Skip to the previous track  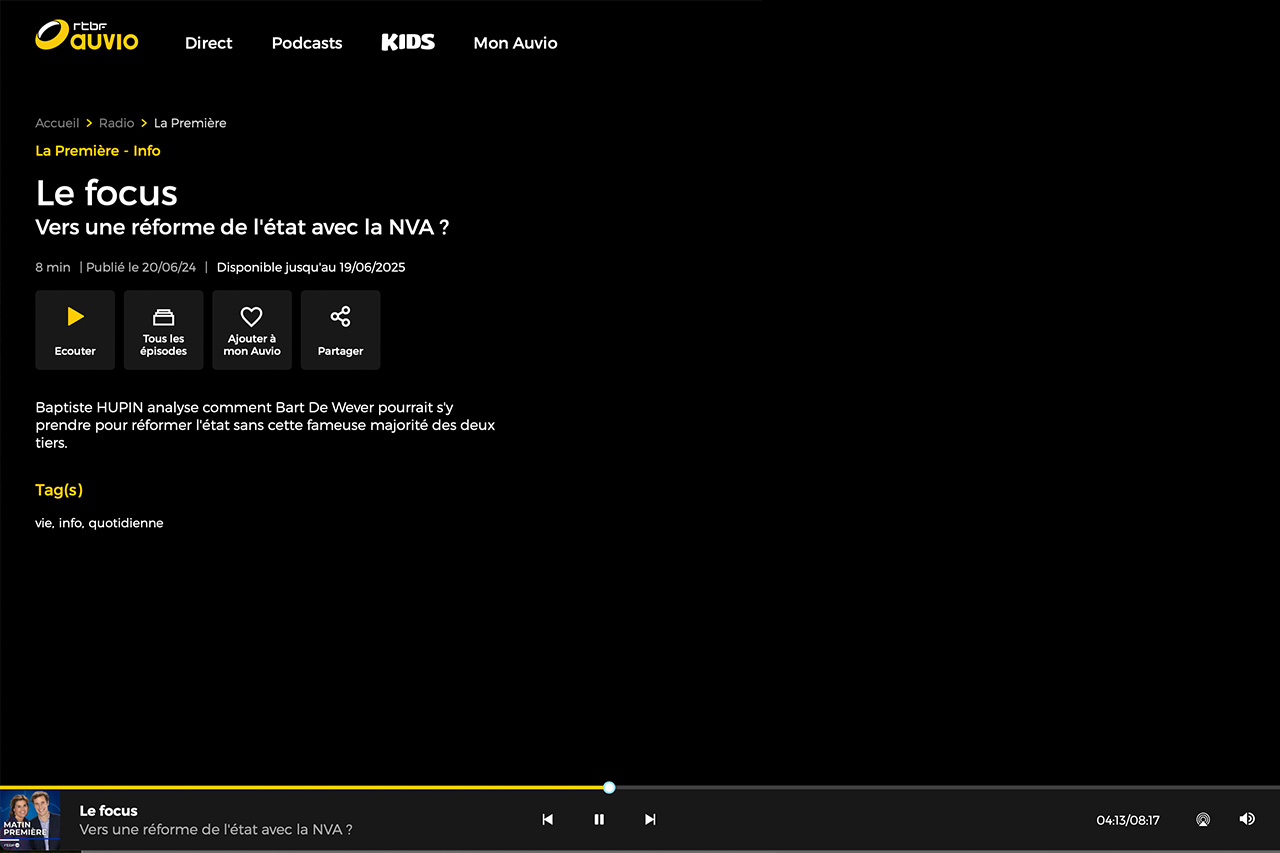[548, 820]
